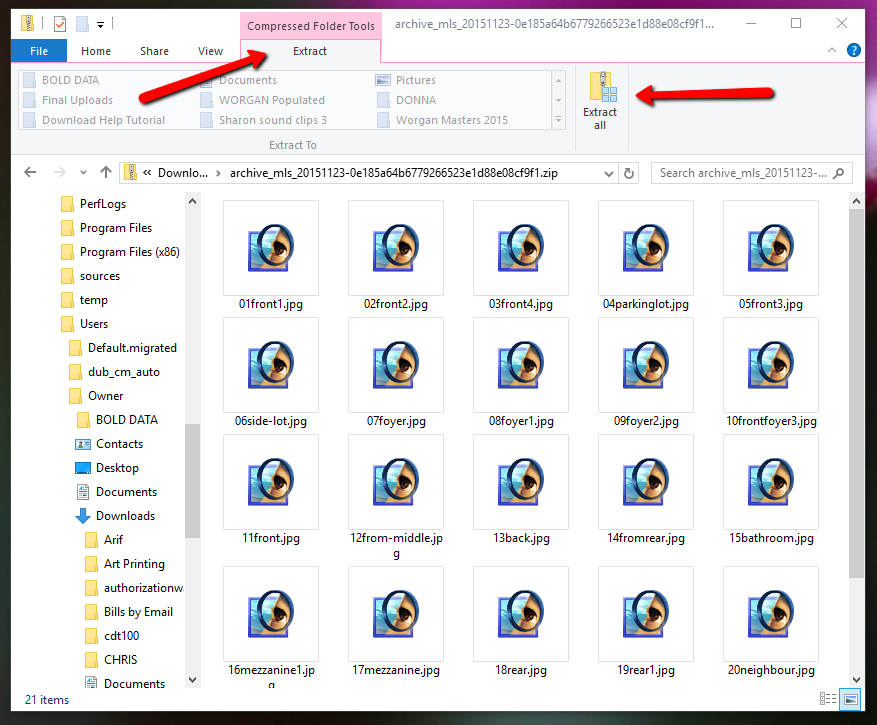Open the Customize Quick Access Toolbar dropdown
877x725 pixels.
click(102, 23)
